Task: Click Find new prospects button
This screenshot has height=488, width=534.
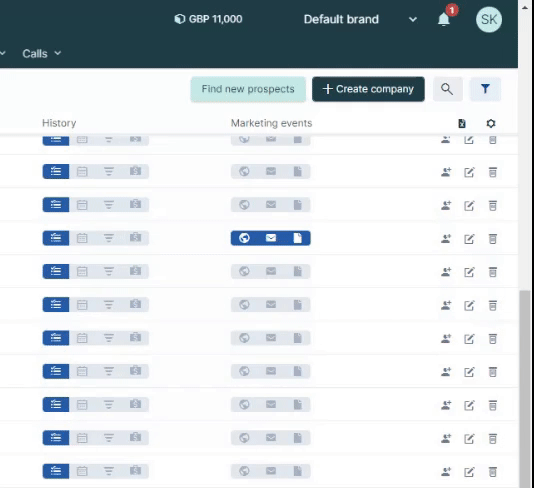Action: click(x=248, y=89)
